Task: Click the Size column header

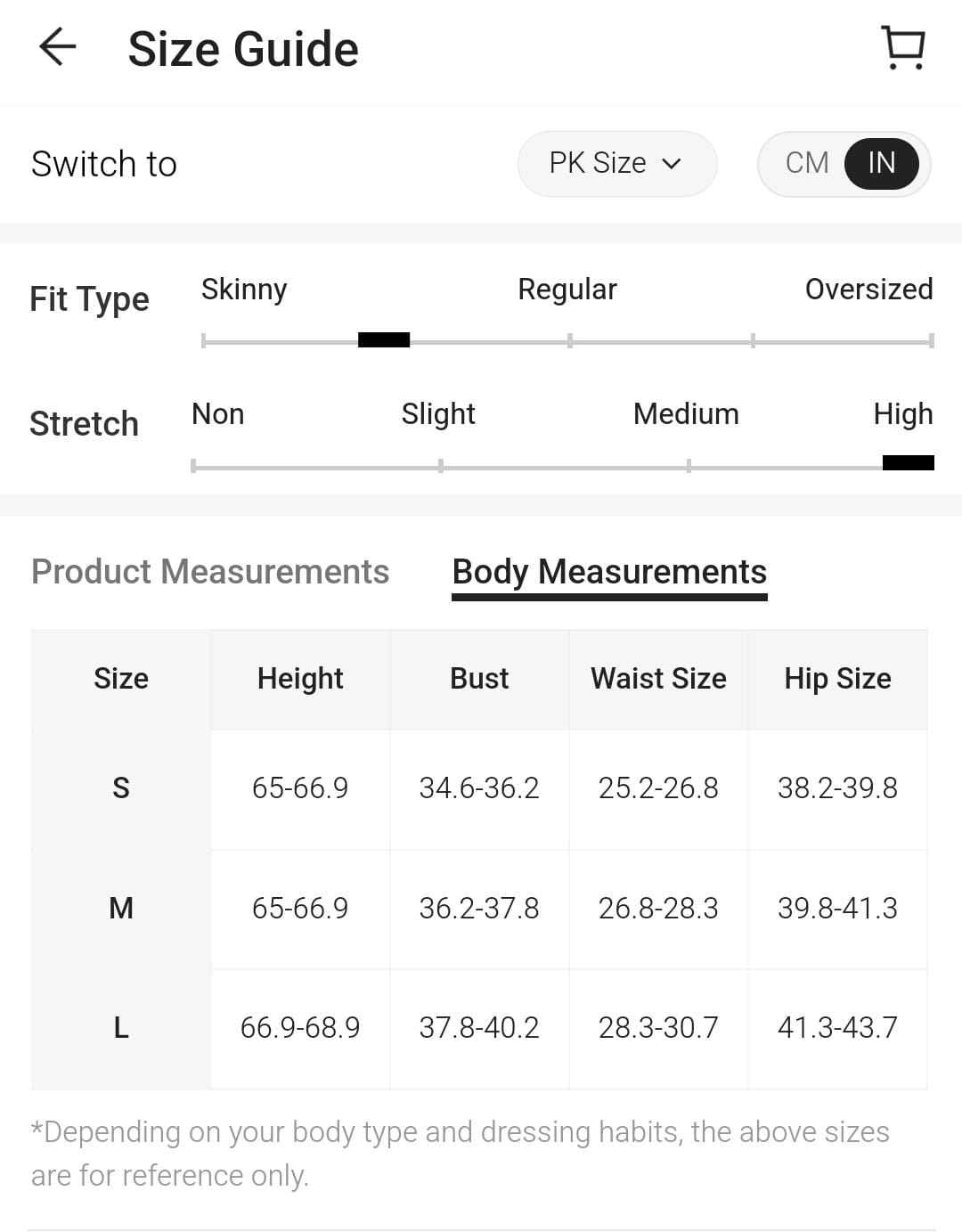Action: [121, 679]
